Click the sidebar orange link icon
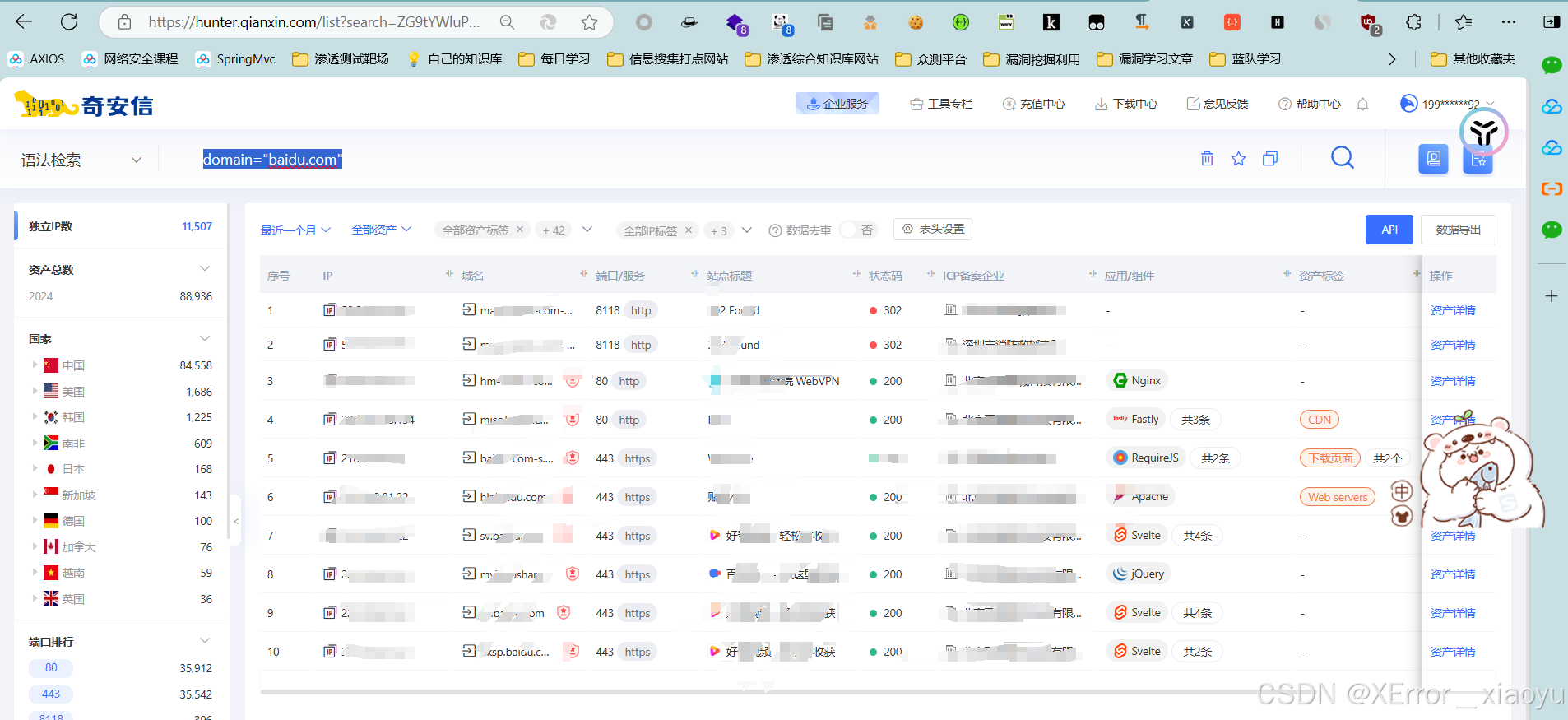Image resolution: width=1568 pixels, height=720 pixels. click(1552, 189)
